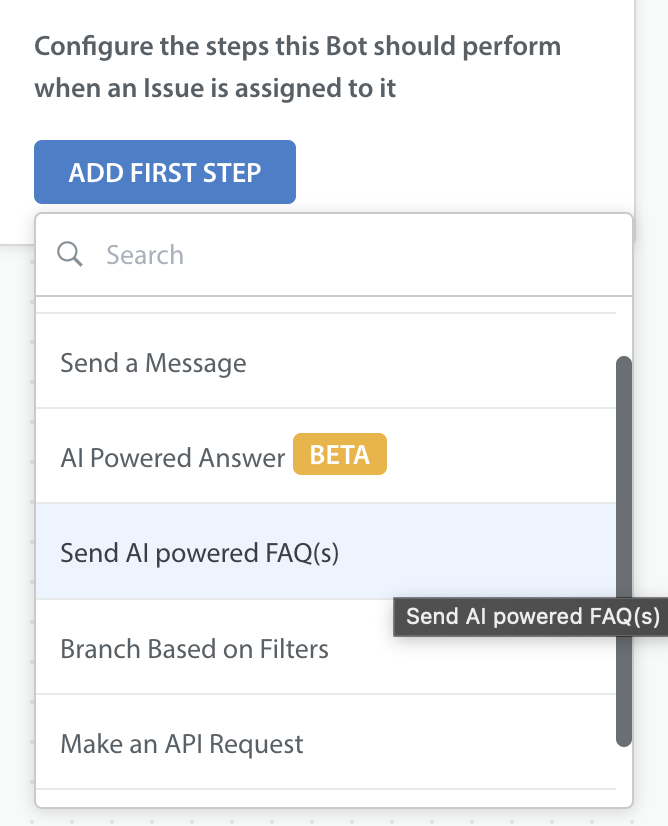This screenshot has width=668, height=826.
Task: Click the scrollbar track below the thumb
Action: 624,776
